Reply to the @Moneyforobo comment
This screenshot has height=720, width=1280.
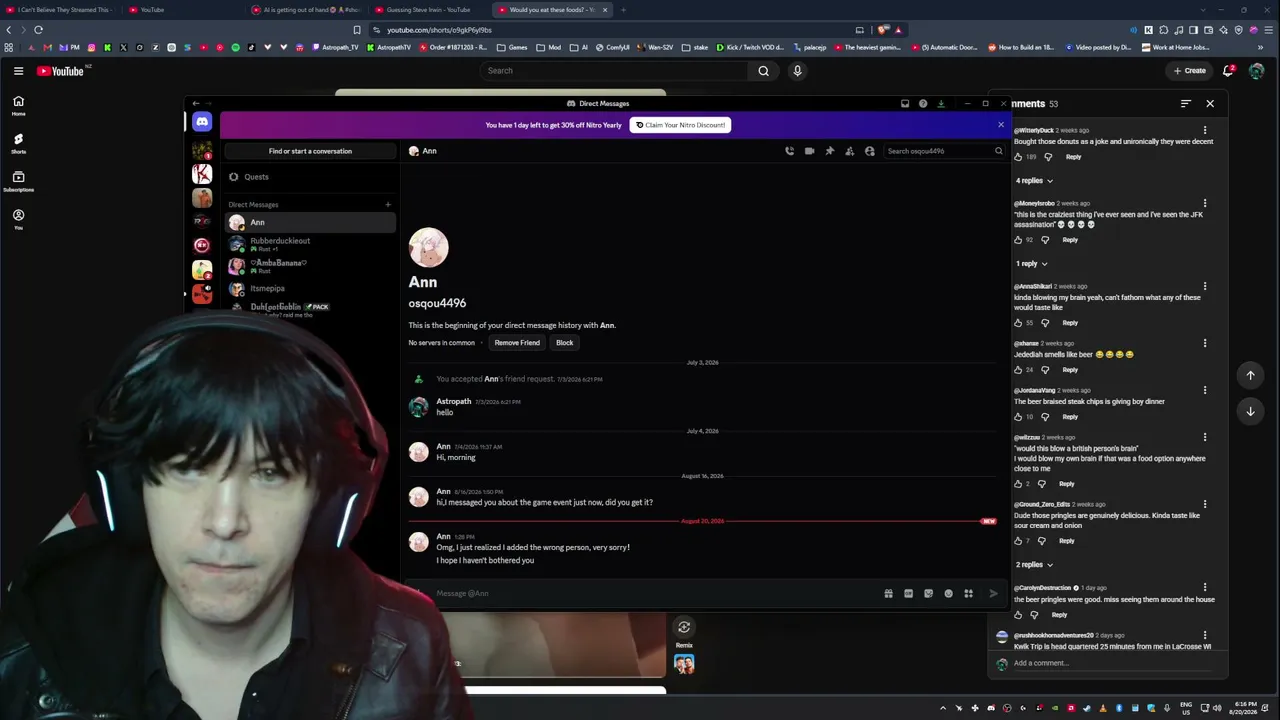tap(1070, 240)
